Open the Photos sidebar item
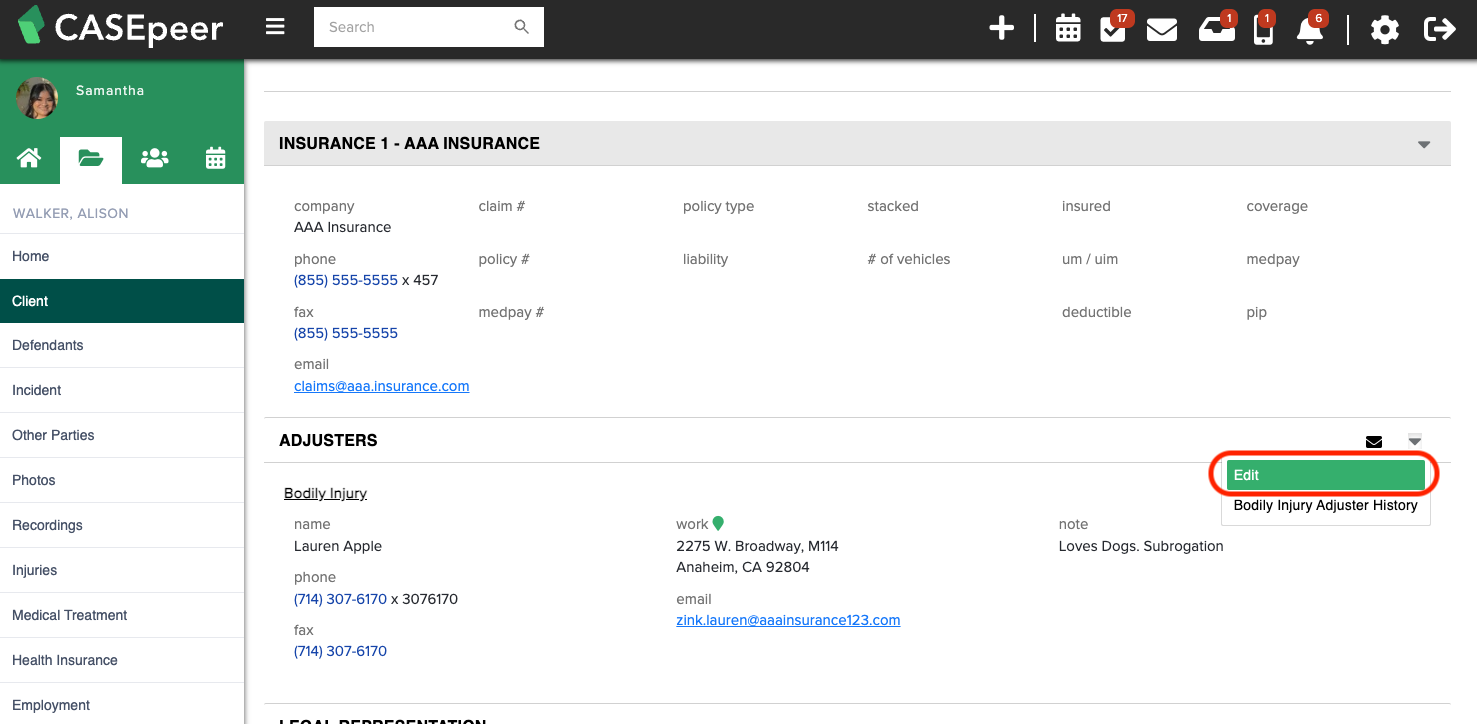 122,480
